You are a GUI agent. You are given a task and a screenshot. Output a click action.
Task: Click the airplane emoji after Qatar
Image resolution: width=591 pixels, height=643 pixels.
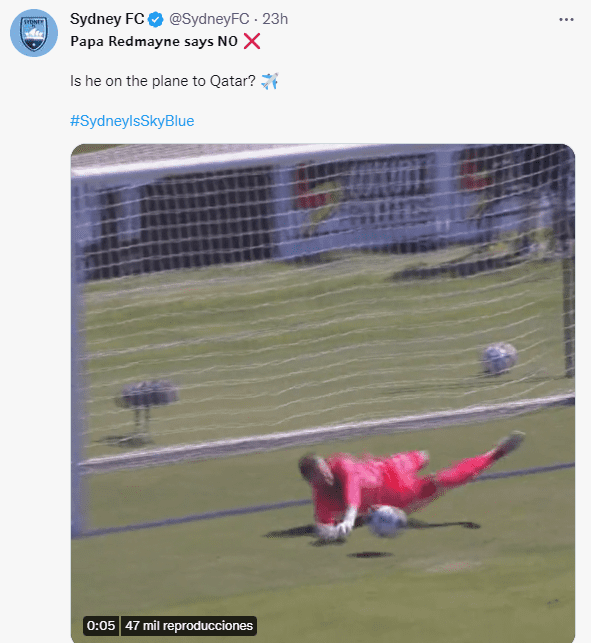point(269,81)
